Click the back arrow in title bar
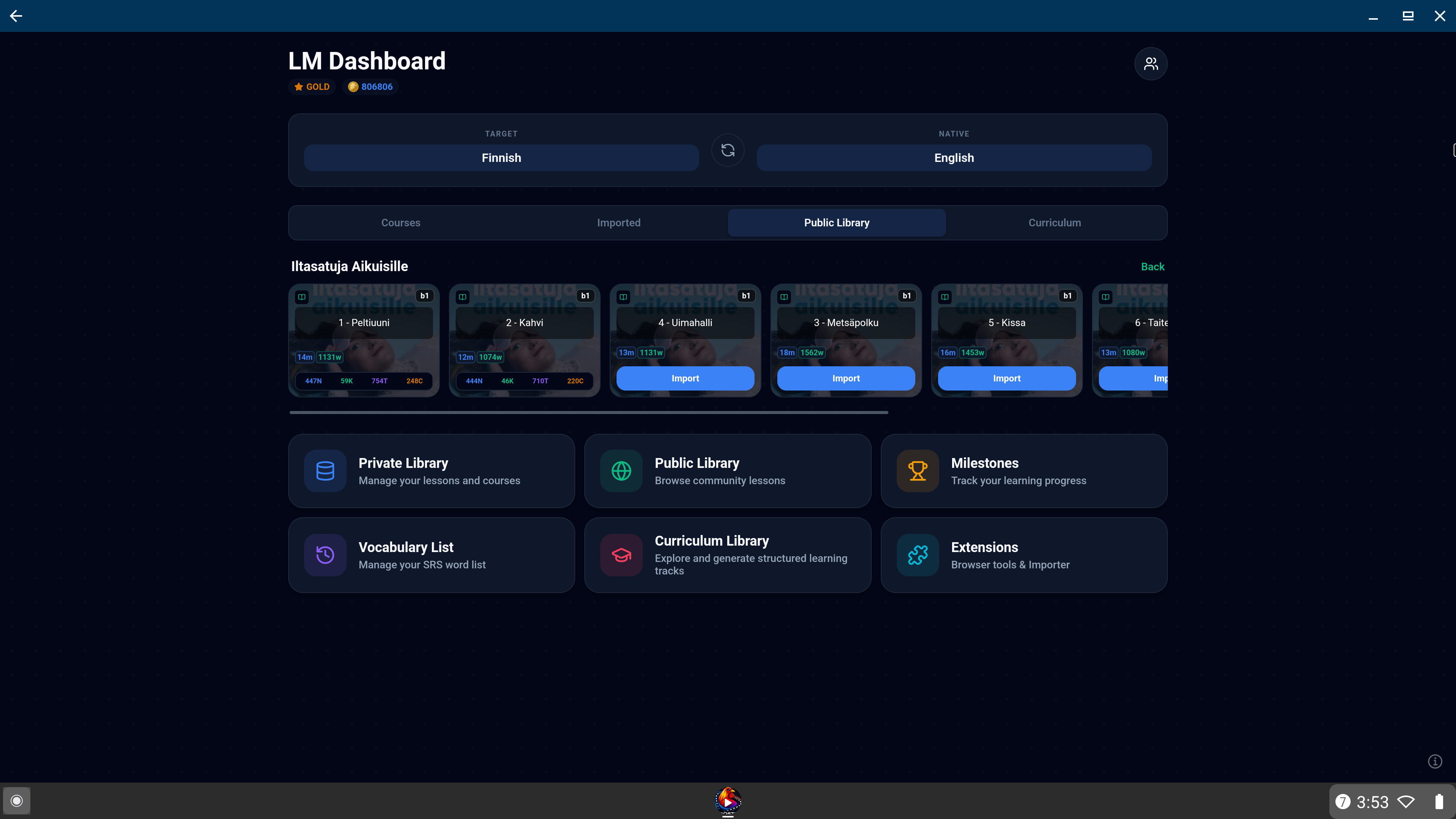Image resolution: width=1456 pixels, height=819 pixels. click(16, 16)
